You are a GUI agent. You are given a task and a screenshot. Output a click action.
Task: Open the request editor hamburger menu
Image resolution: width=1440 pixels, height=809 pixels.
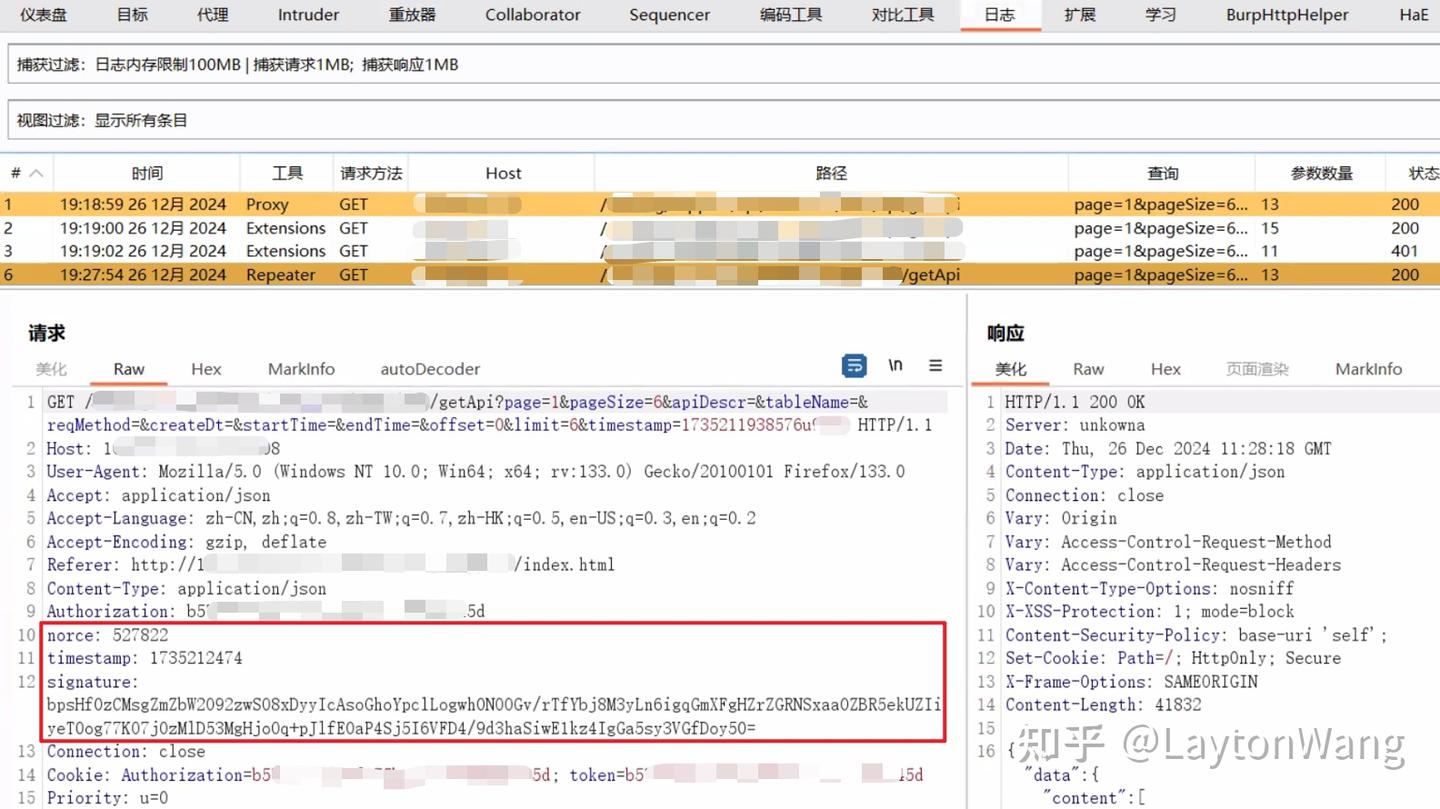(x=935, y=366)
